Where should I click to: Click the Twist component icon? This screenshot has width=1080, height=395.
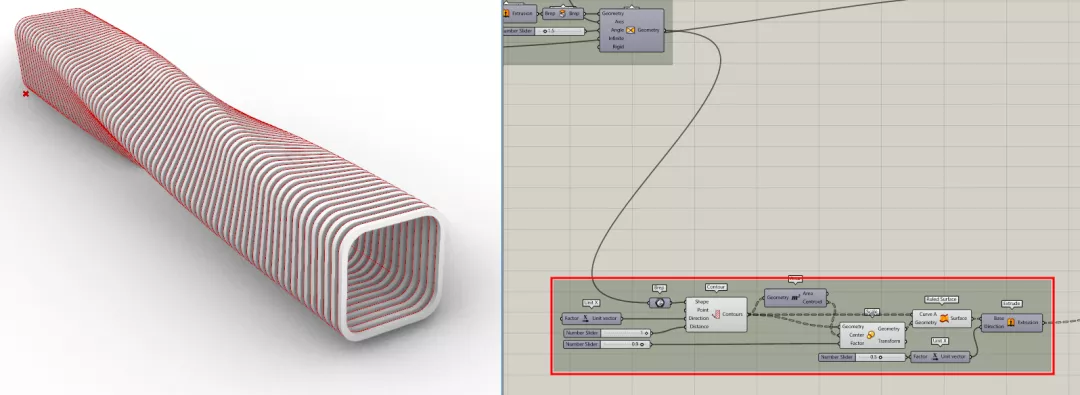[630, 30]
